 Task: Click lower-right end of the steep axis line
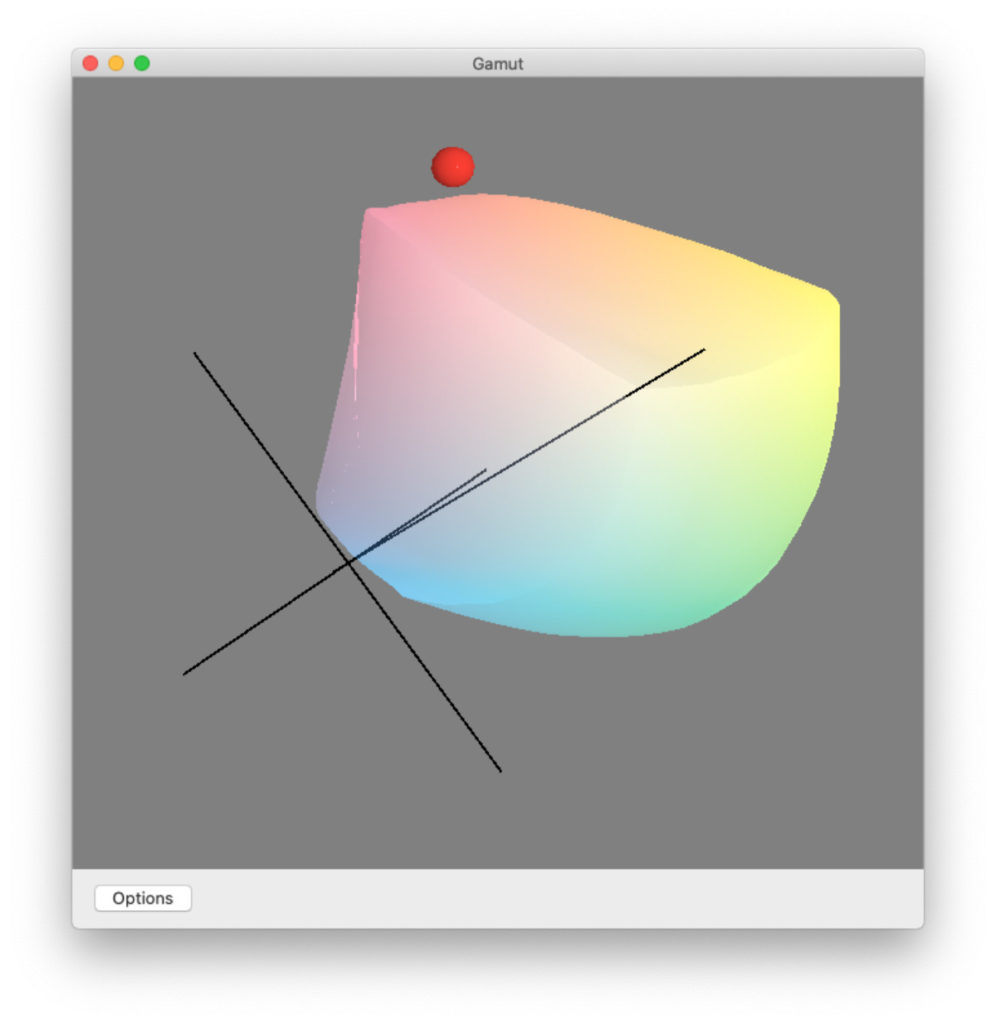click(x=500, y=771)
